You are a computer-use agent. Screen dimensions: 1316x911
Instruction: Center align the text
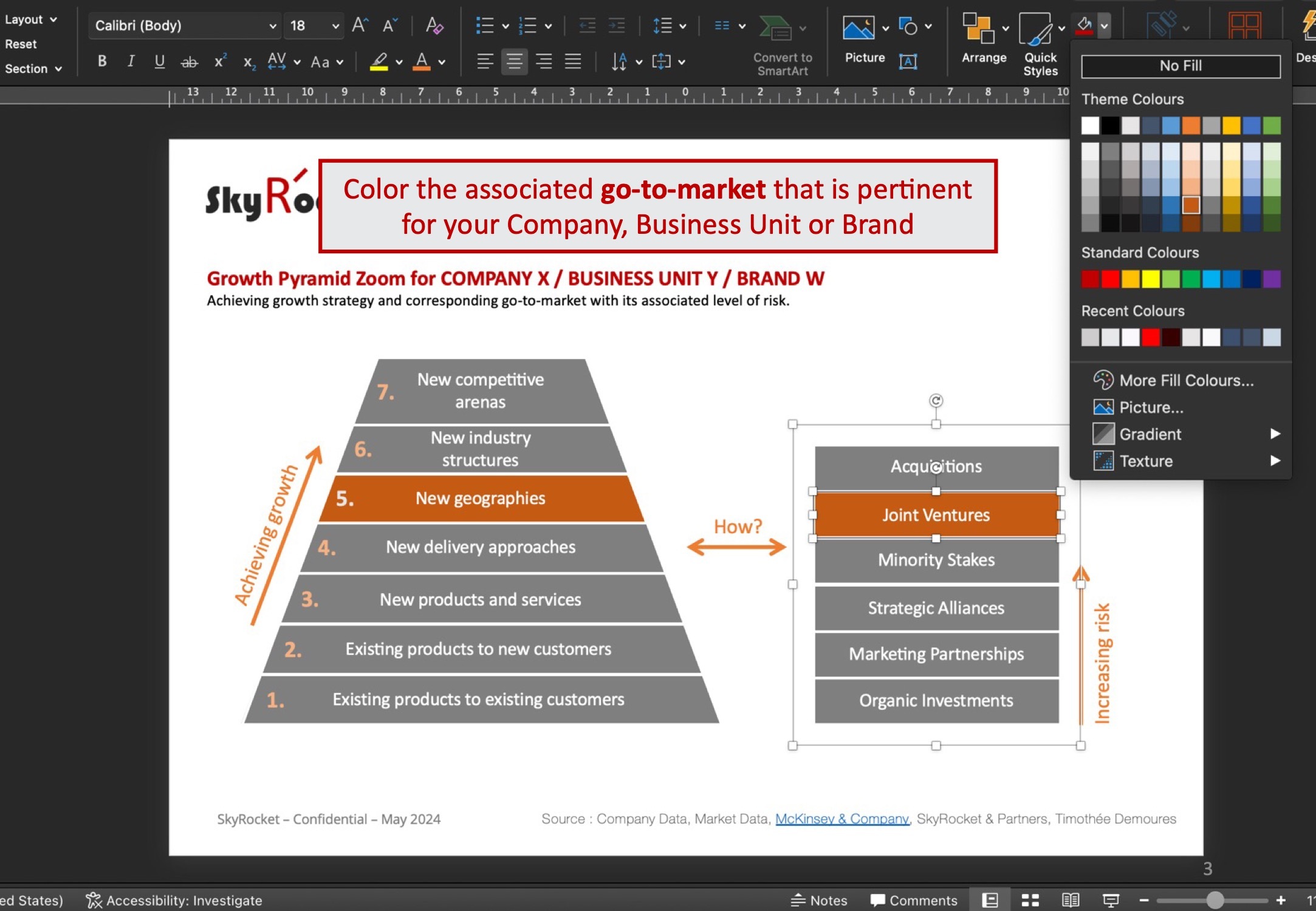coord(515,61)
